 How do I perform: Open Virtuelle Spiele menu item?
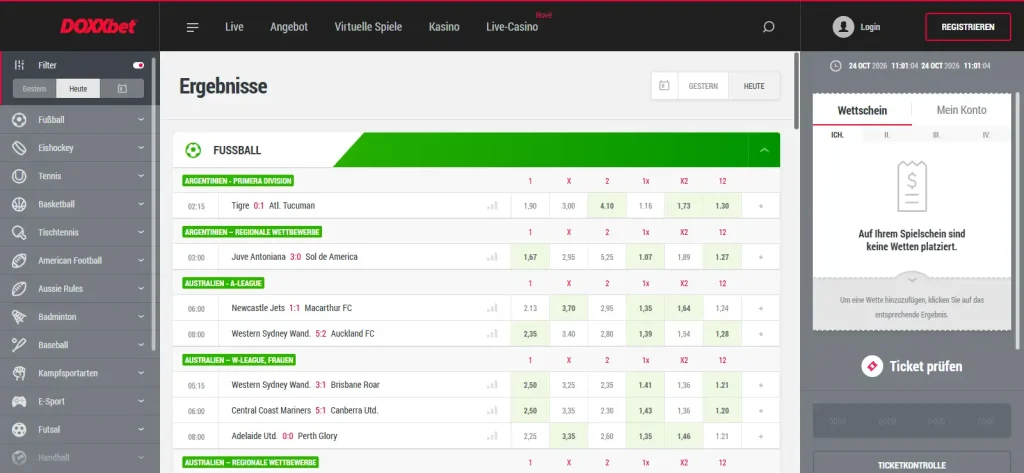[x=368, y=27]
